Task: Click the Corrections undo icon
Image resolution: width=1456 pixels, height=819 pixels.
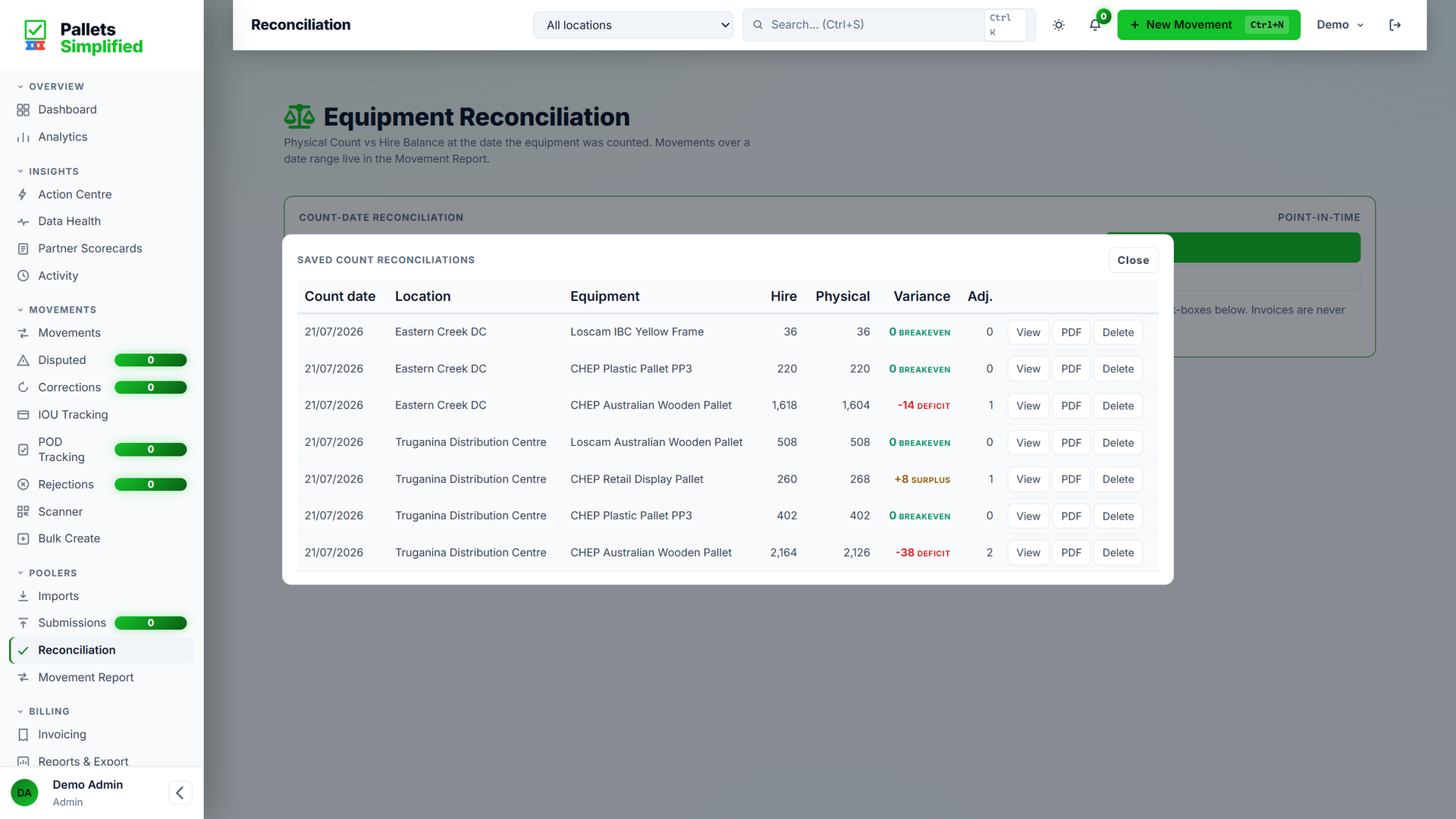Action: point(23,388)
